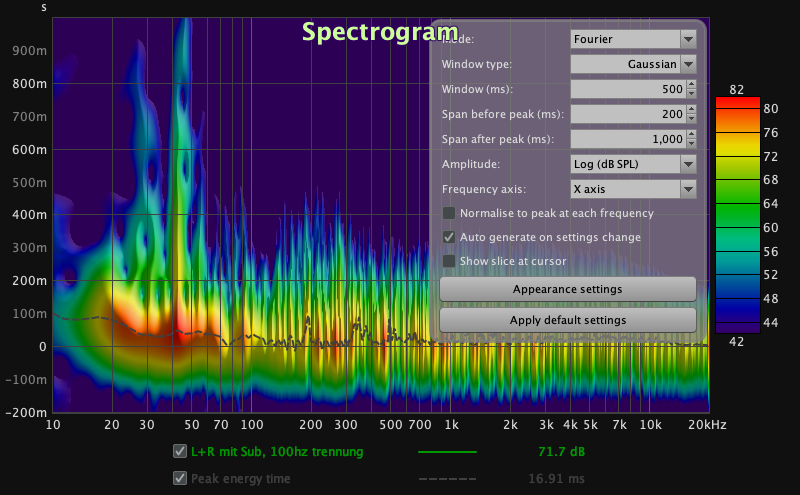Enable Normalise to peak at each frequency
Viewport: 800px width, 495px height.
pyautogui.click(x=449, y=213)
